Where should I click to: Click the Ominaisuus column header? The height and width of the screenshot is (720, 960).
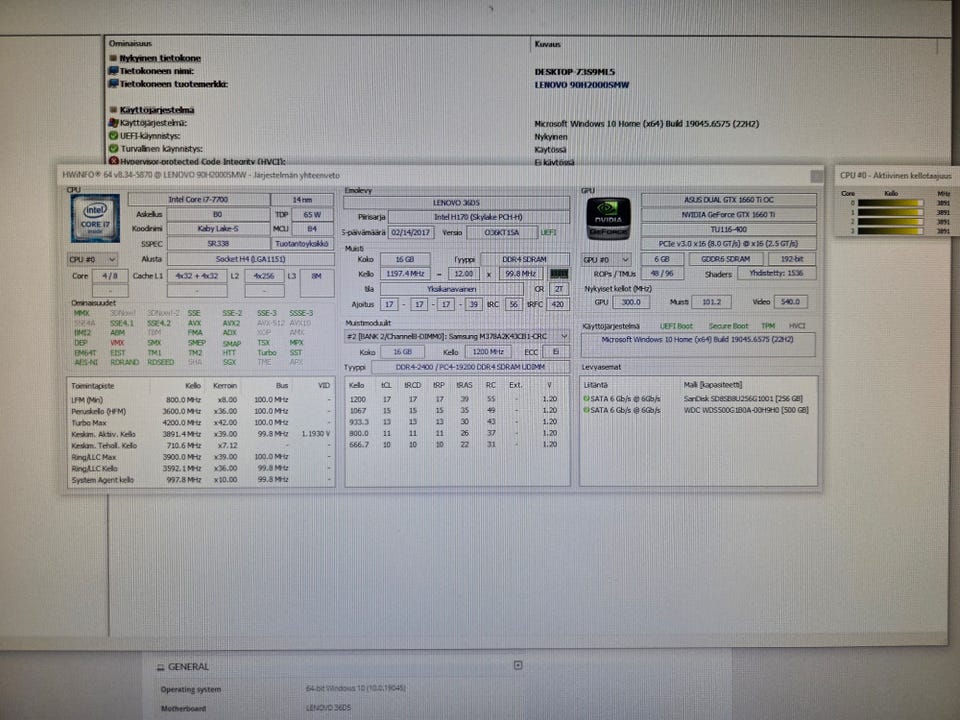tap(130, 44)
